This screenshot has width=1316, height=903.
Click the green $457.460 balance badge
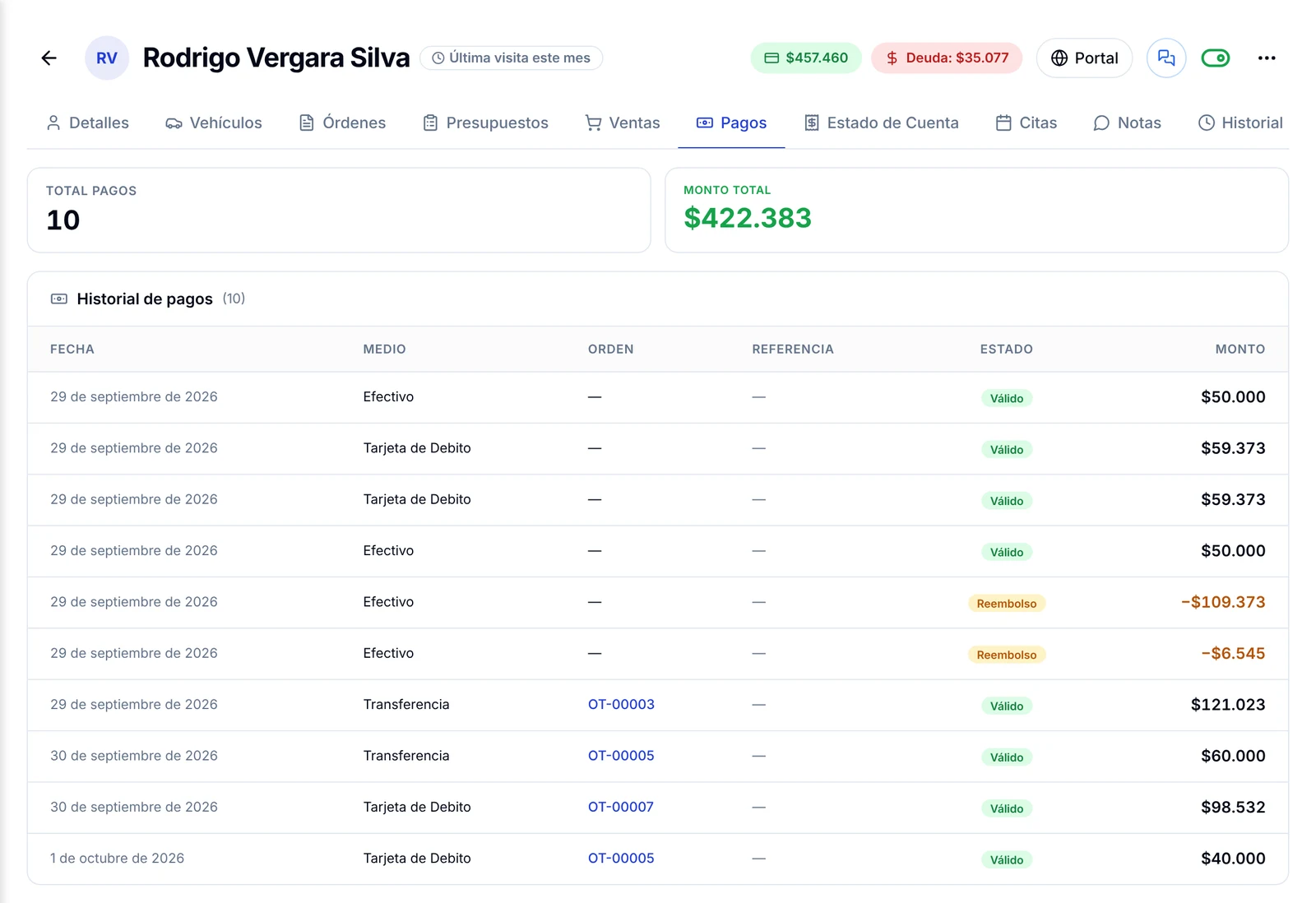806,58
